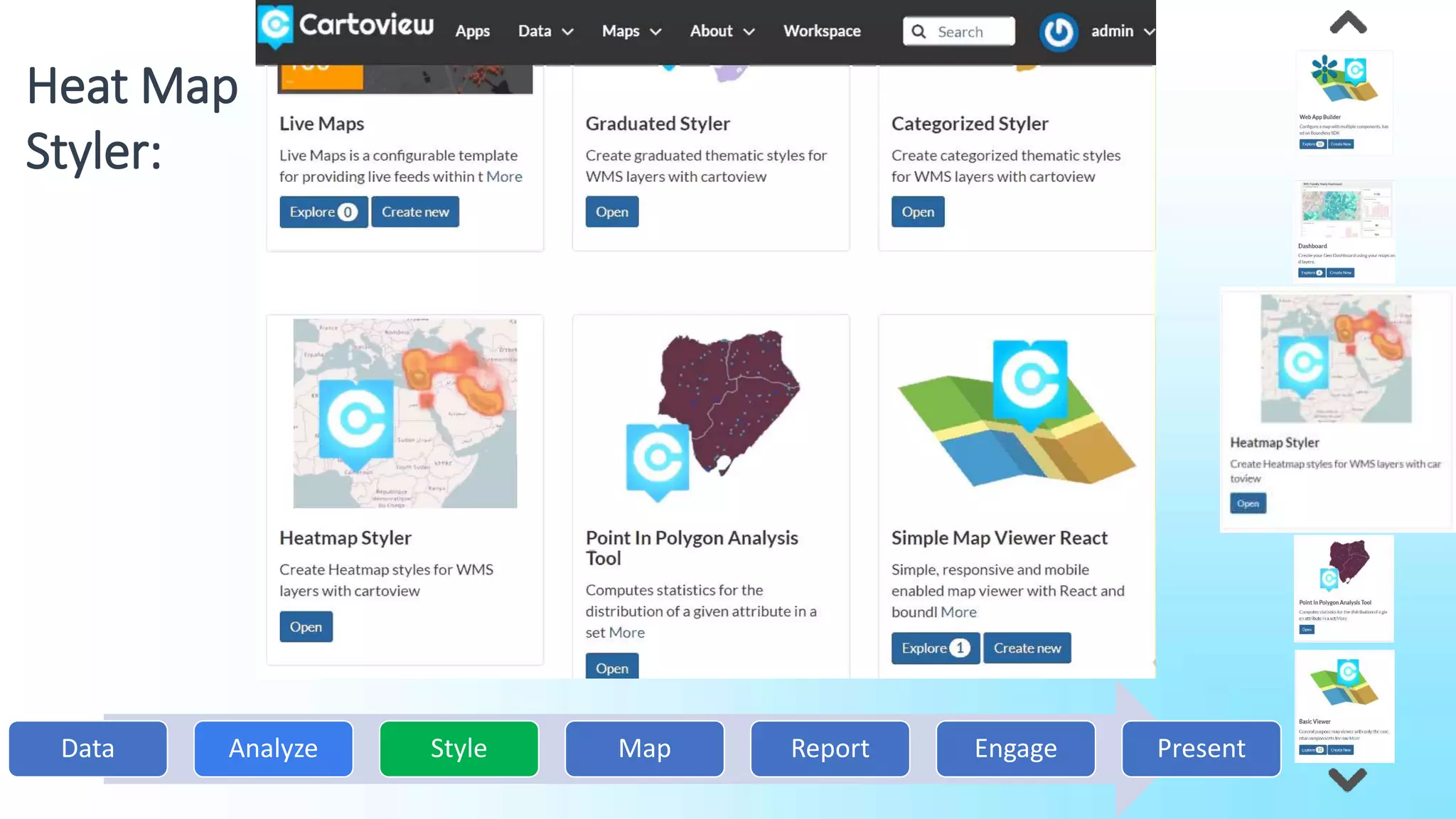Select the Engage workflow step
Screen dimensions: 1456x819
tap(1015, 749)
